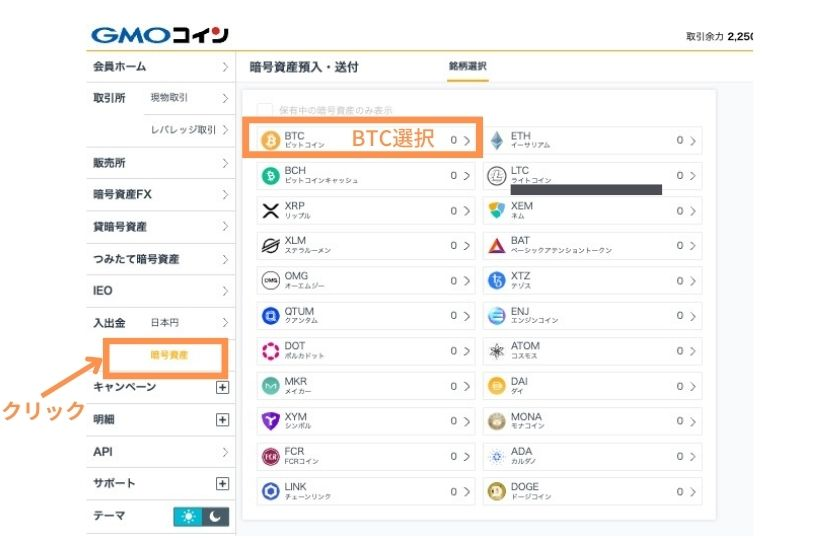Click the QTUM coin icon
840x560 pixels.
click(x=271, y=316)
